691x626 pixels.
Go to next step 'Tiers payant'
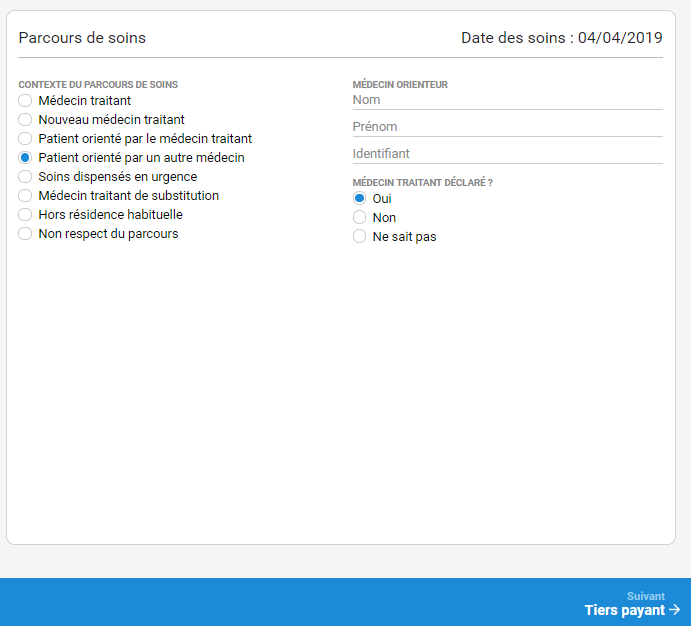(x=624, y=610)
